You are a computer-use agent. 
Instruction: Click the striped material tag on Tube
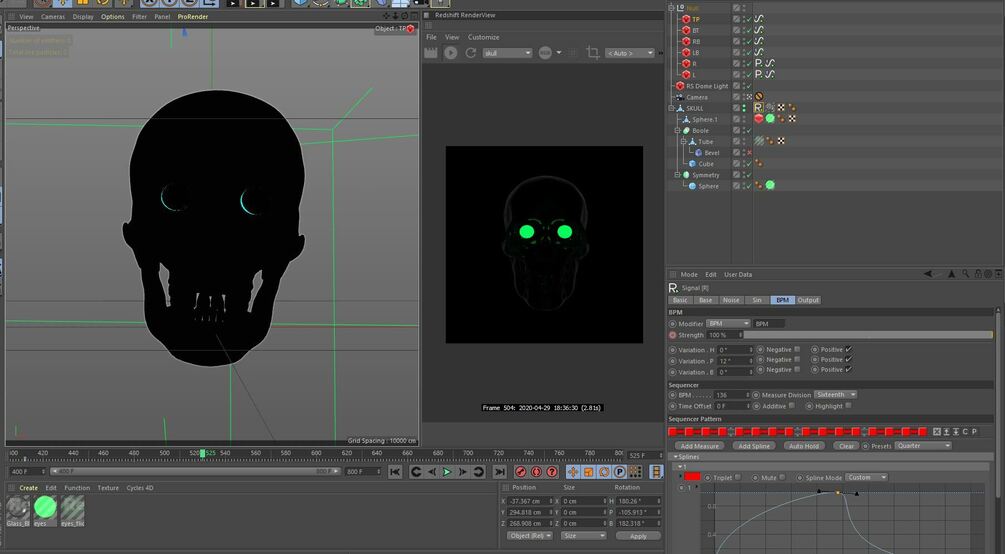(x=759, y=141)
